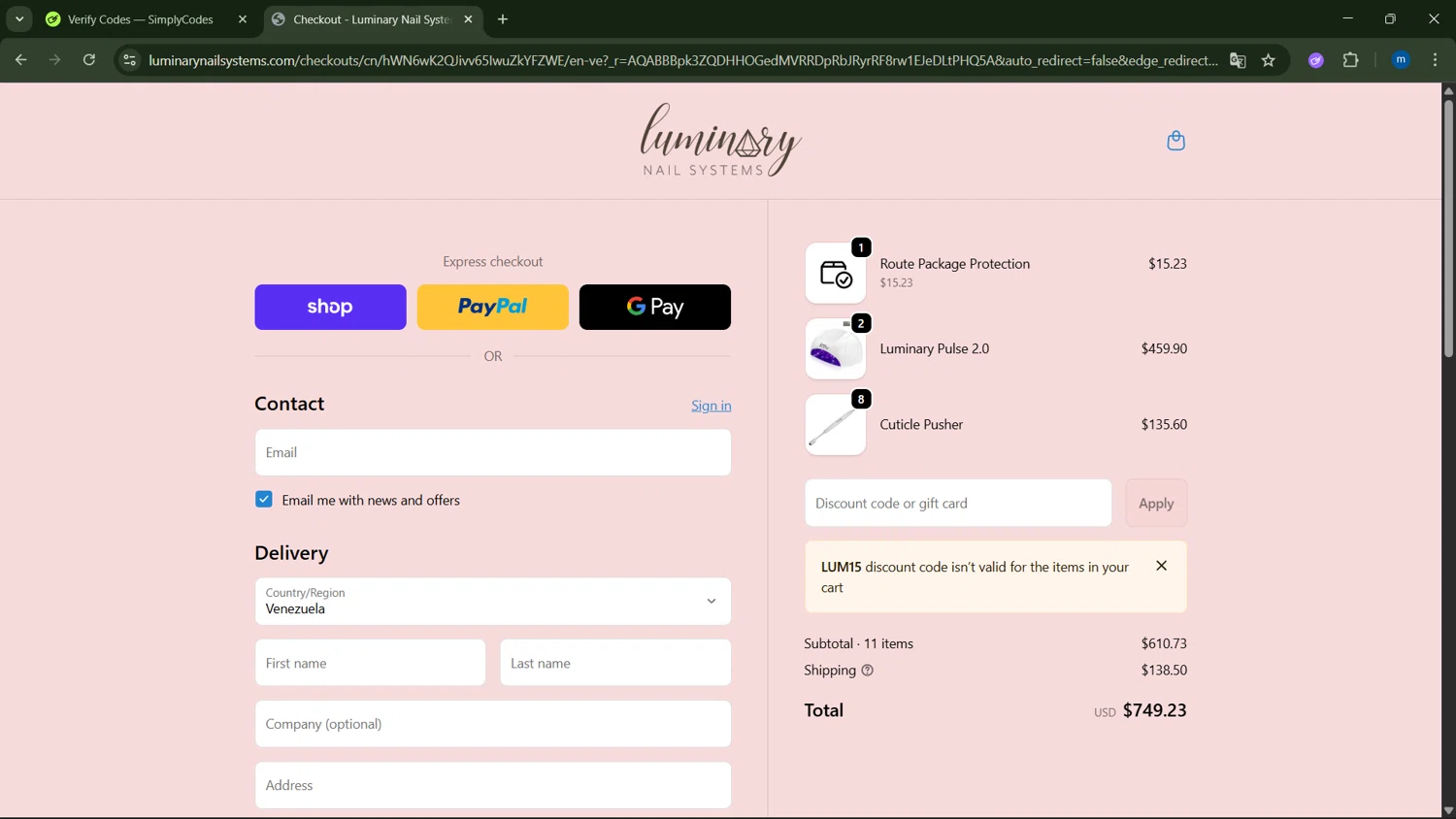Click the translate page icon
Screen dimensions: 1456x819
[1238, 60]
